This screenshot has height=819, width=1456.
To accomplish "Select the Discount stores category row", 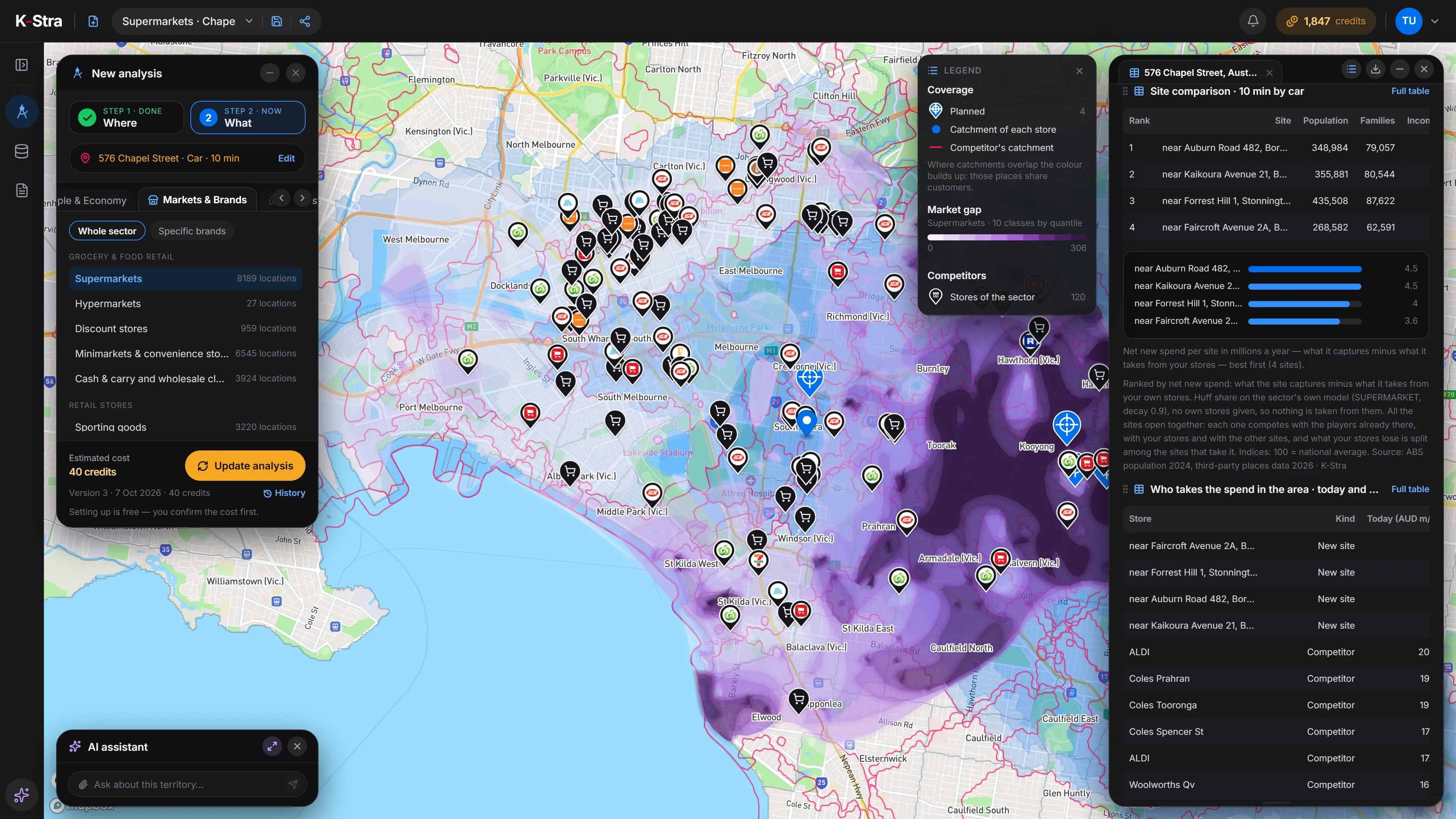I will point(185,328).
